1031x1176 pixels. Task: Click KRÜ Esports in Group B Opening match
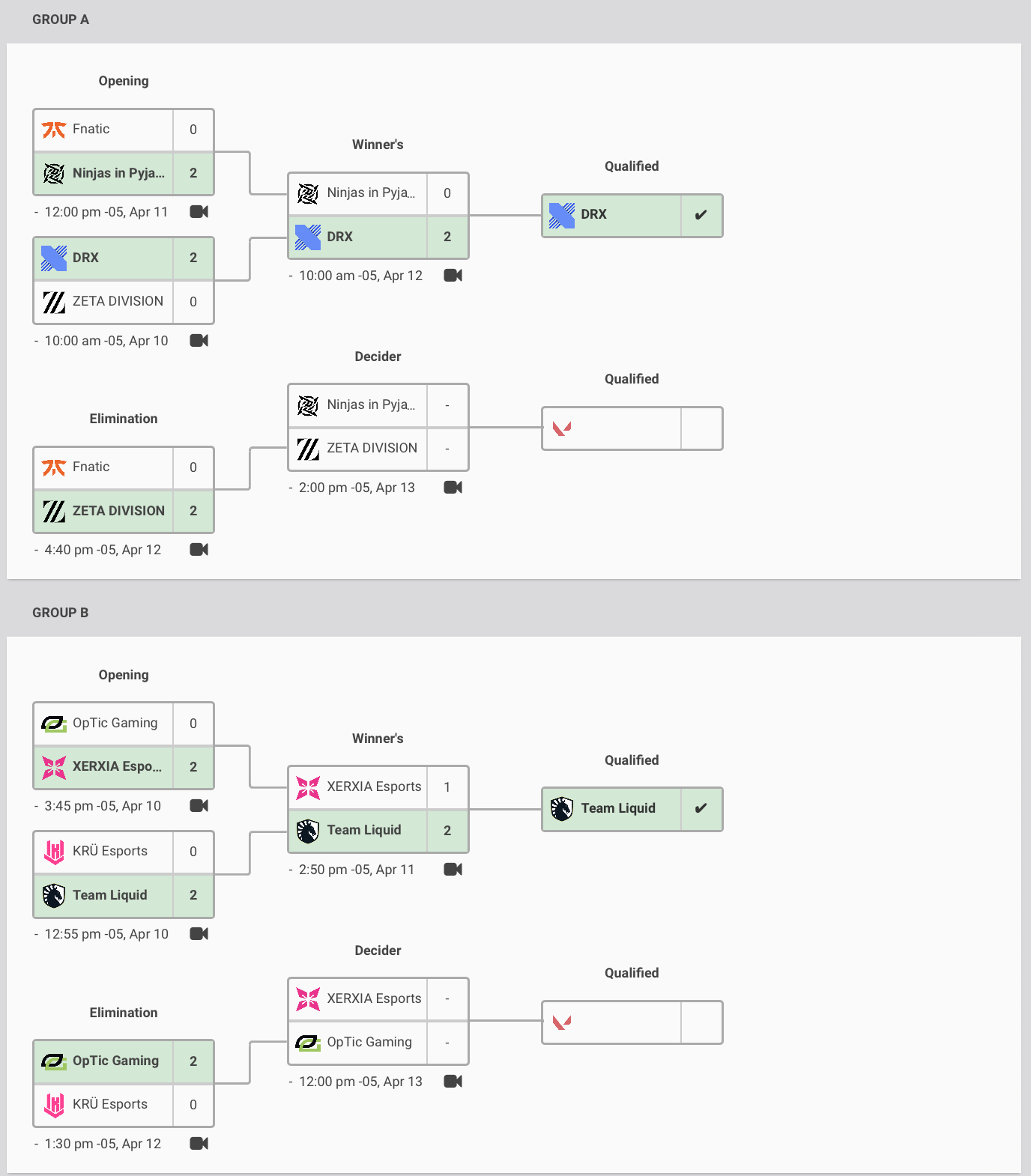click(x=109, y=852)
